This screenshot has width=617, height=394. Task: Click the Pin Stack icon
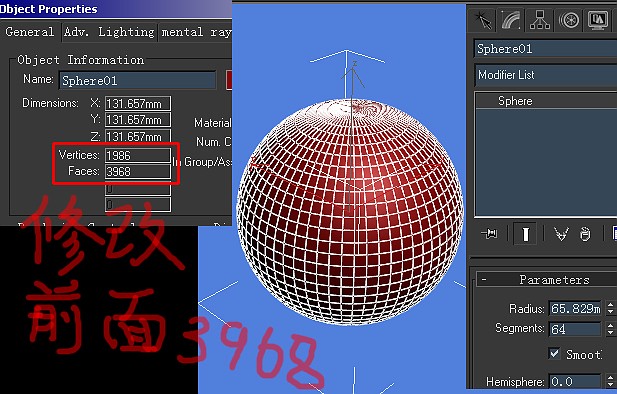click(x=489, y=234)
